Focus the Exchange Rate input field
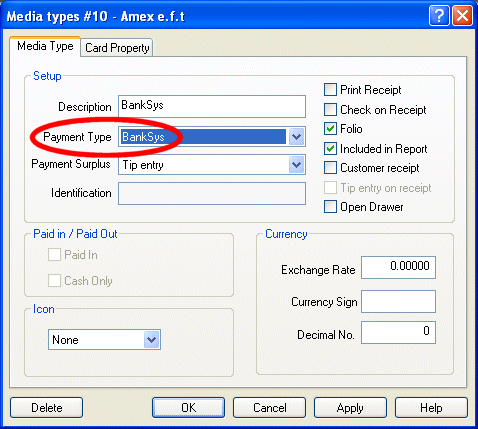 (x=398, y=267)
